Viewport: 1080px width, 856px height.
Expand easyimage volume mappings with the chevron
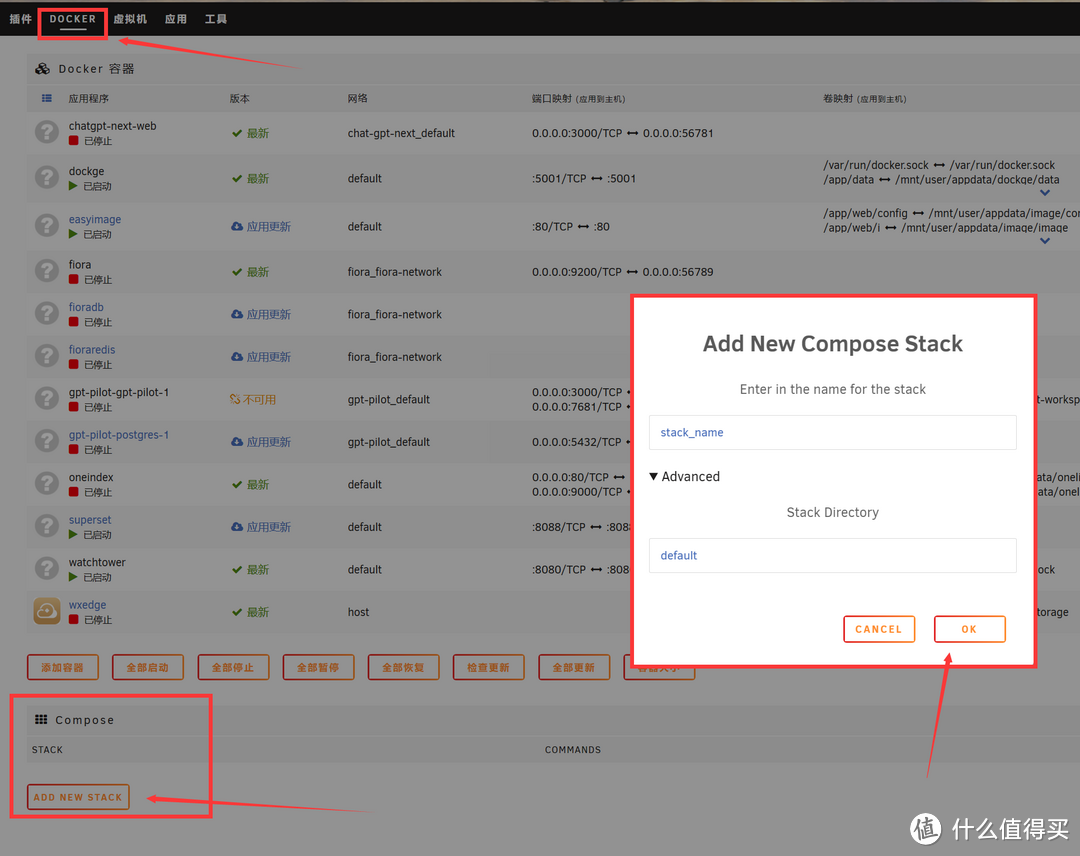pos(1045,241)
